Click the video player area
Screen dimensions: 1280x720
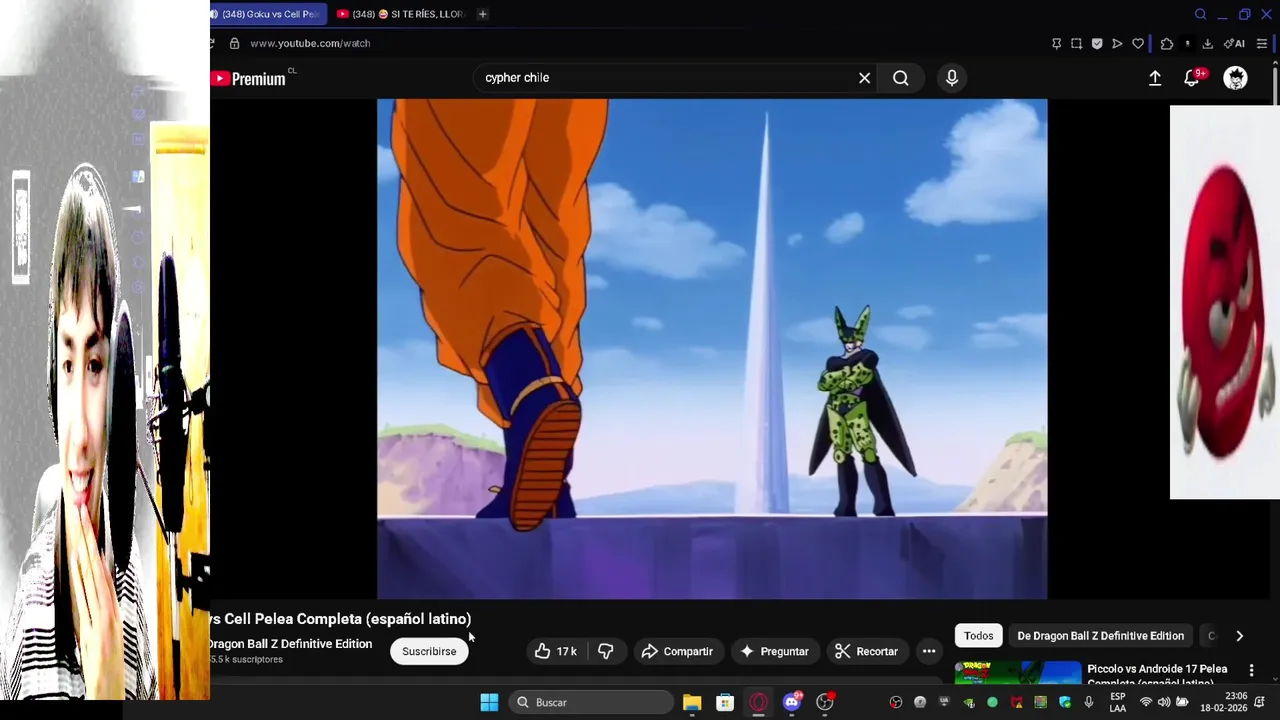(x=712, y=349)
